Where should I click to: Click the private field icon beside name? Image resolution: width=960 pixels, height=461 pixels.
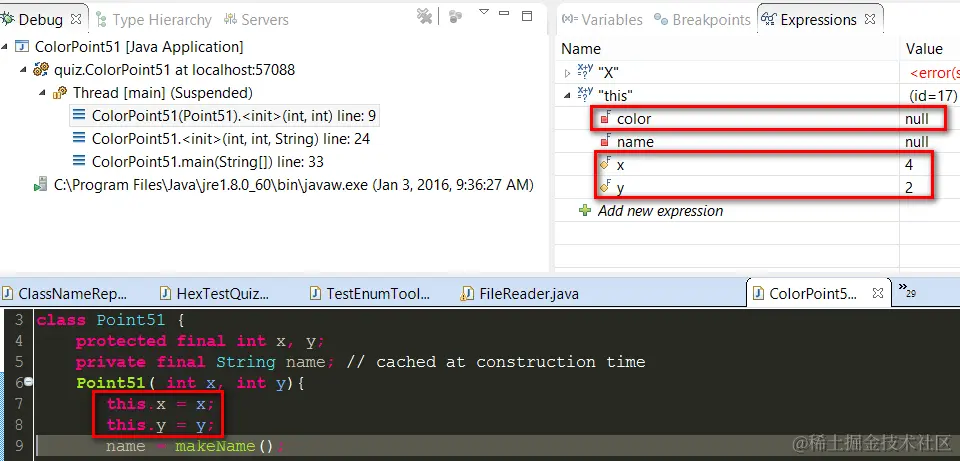606,141
